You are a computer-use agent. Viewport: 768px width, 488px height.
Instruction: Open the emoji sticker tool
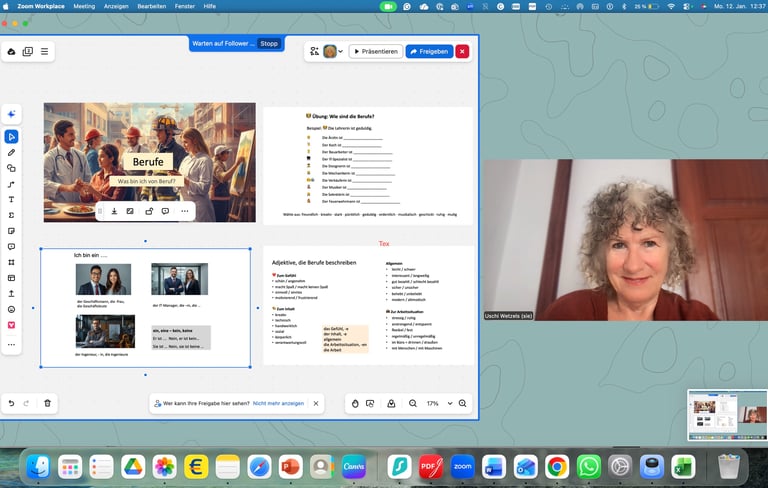11,309
